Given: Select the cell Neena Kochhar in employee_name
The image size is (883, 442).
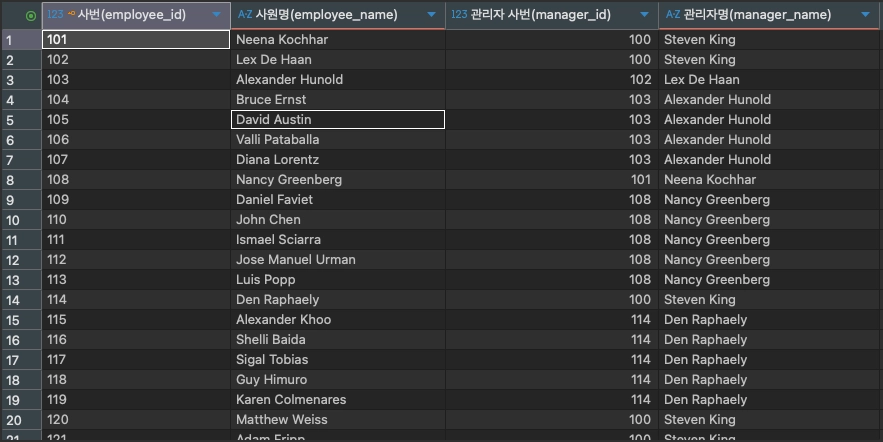Looking at the screenshot, I should point(338,39).
